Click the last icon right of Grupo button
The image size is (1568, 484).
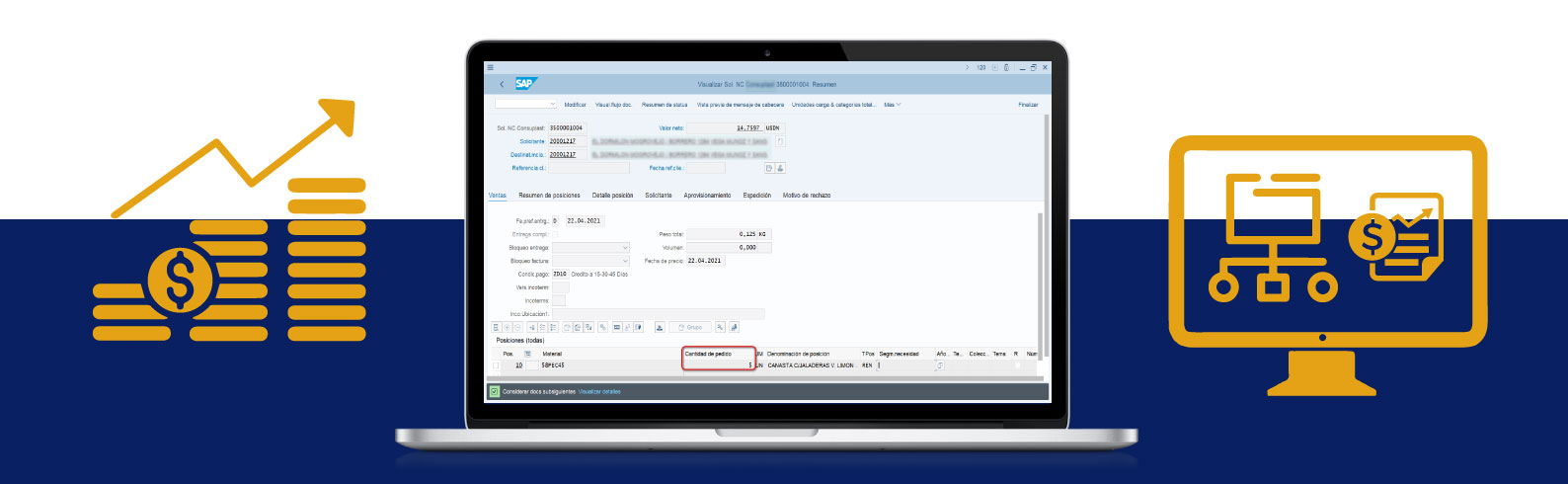click(x=734, y=327)
